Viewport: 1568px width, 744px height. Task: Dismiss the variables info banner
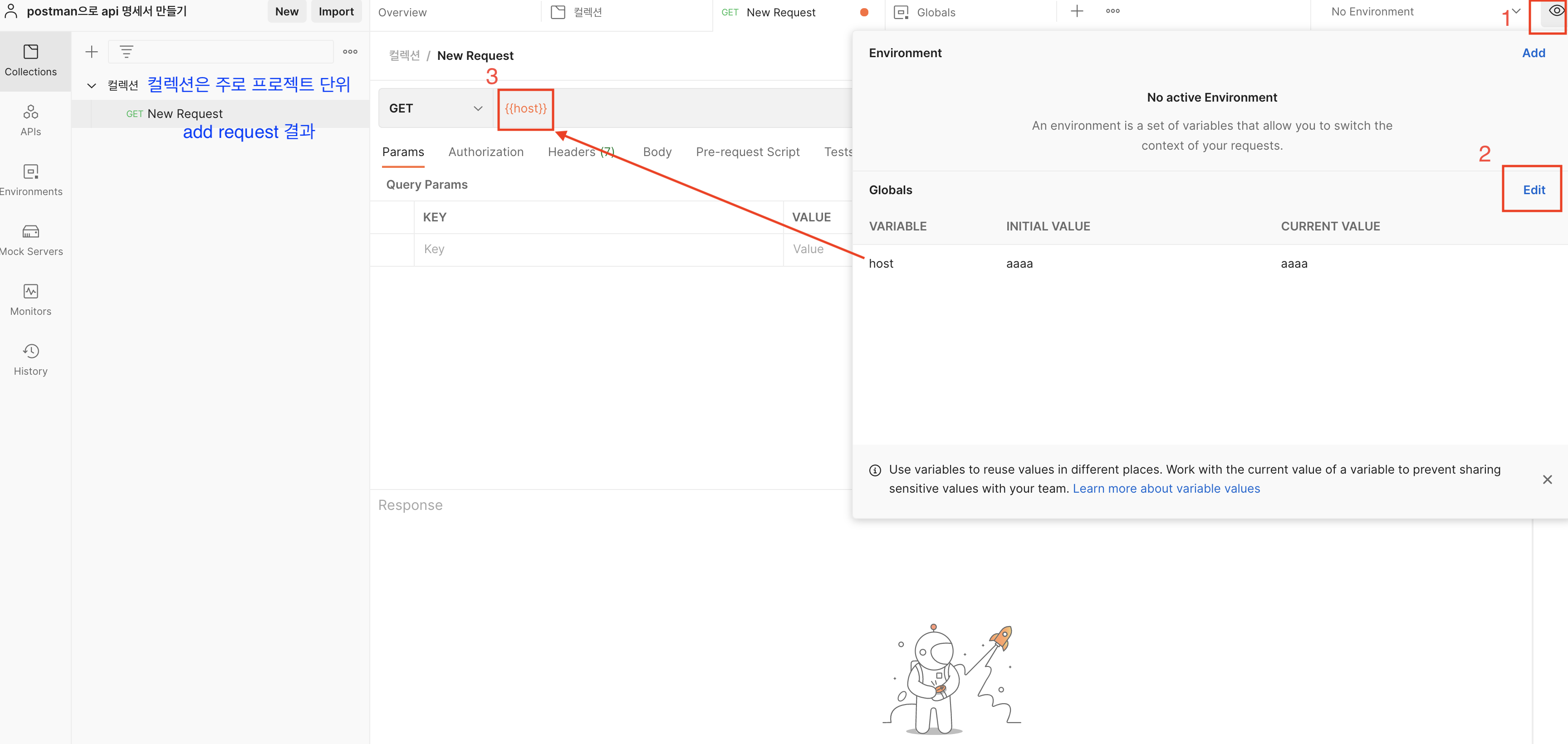[1548, 479]
